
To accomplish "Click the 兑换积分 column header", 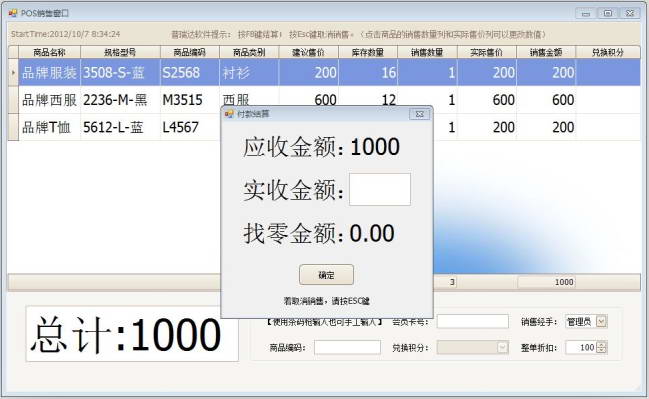I will (x=608, y=52).
